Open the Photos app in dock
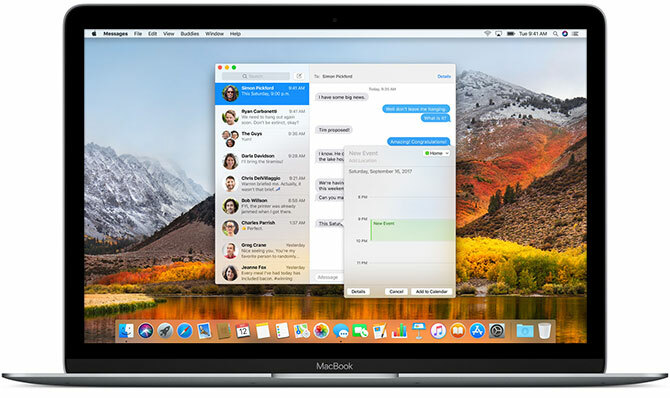 pos(320,331)
